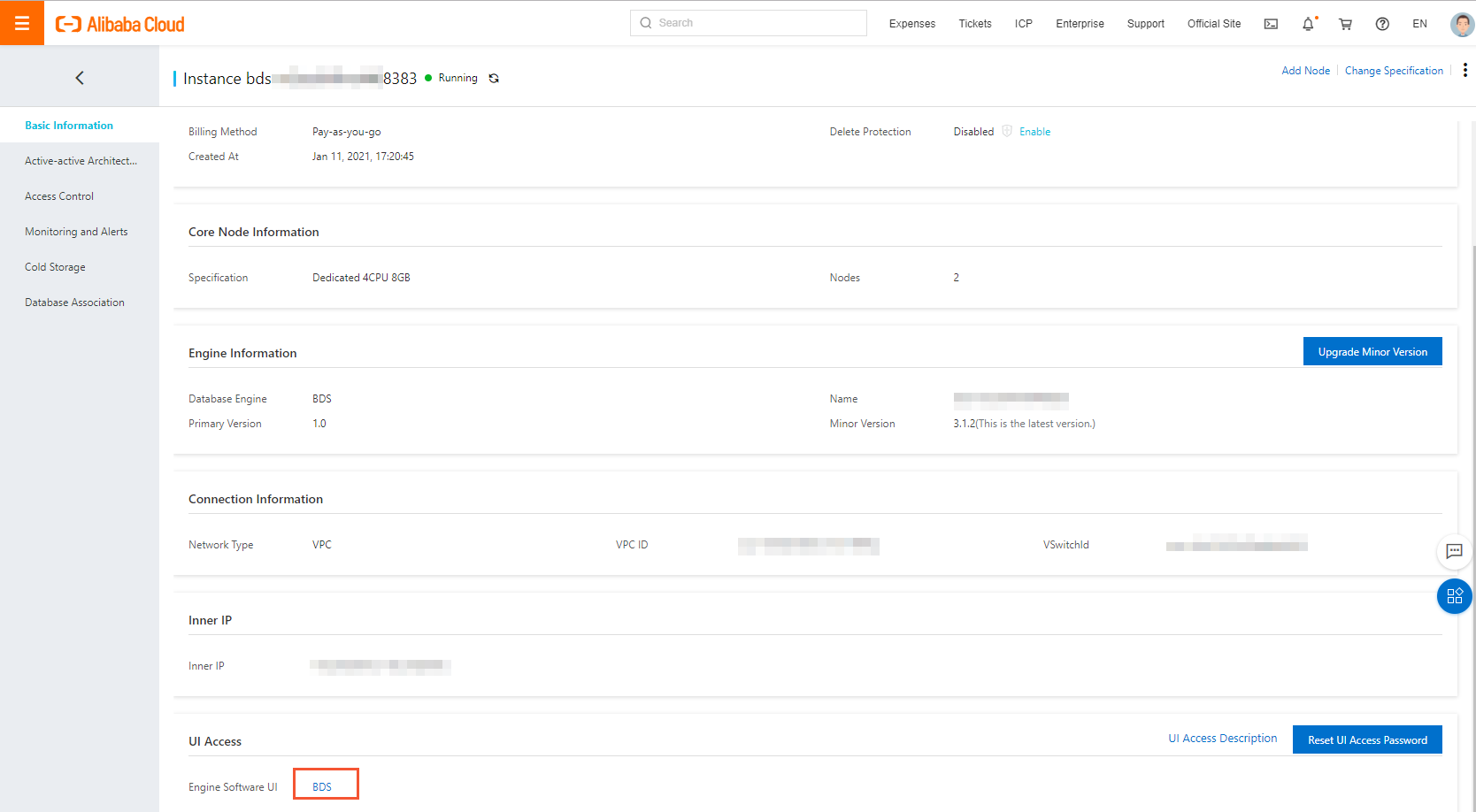
Task: Click the Dedicated 4CPU 8GB specification
Action: [x=361, y=278]
